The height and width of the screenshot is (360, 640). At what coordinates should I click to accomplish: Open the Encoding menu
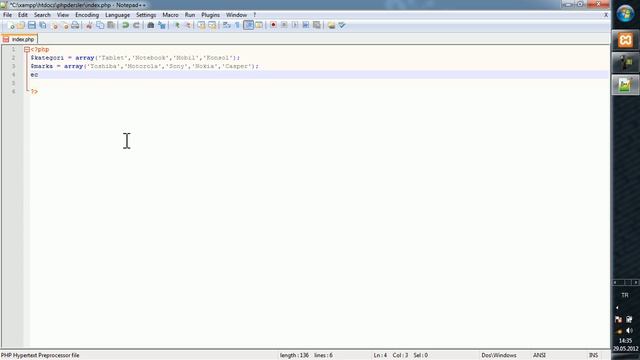click(87, 15)
